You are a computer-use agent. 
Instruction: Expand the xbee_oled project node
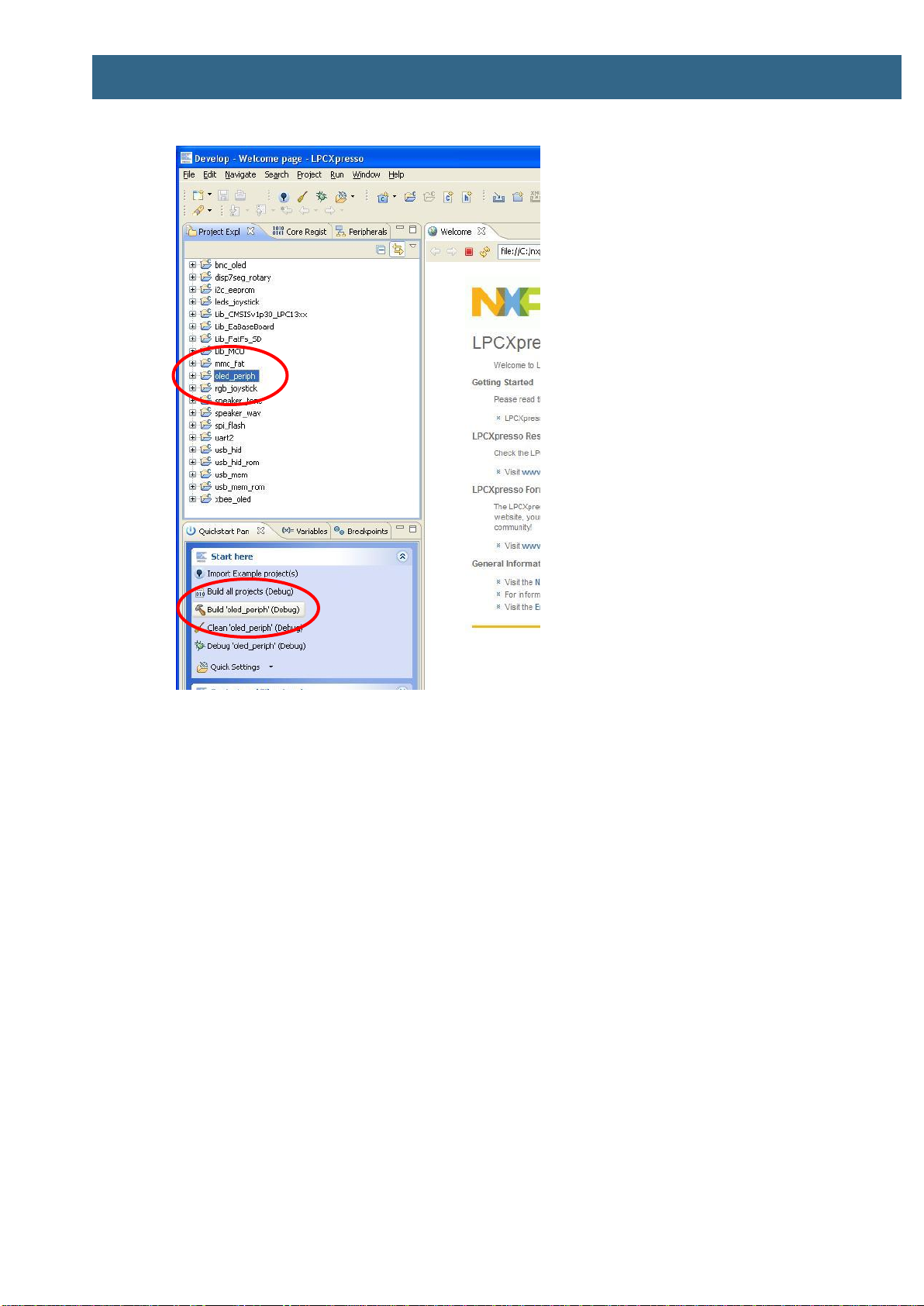coord(192,499)
